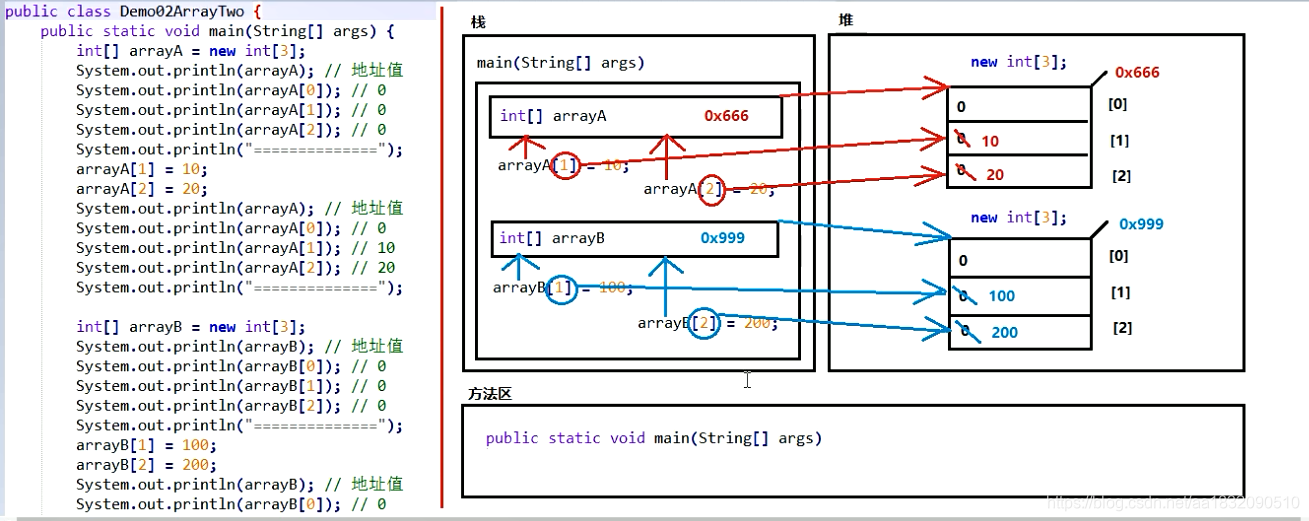Click address '0x999' inside the arrayB box
Screen dimensions: 1309x521
click(x=723, y=239)
